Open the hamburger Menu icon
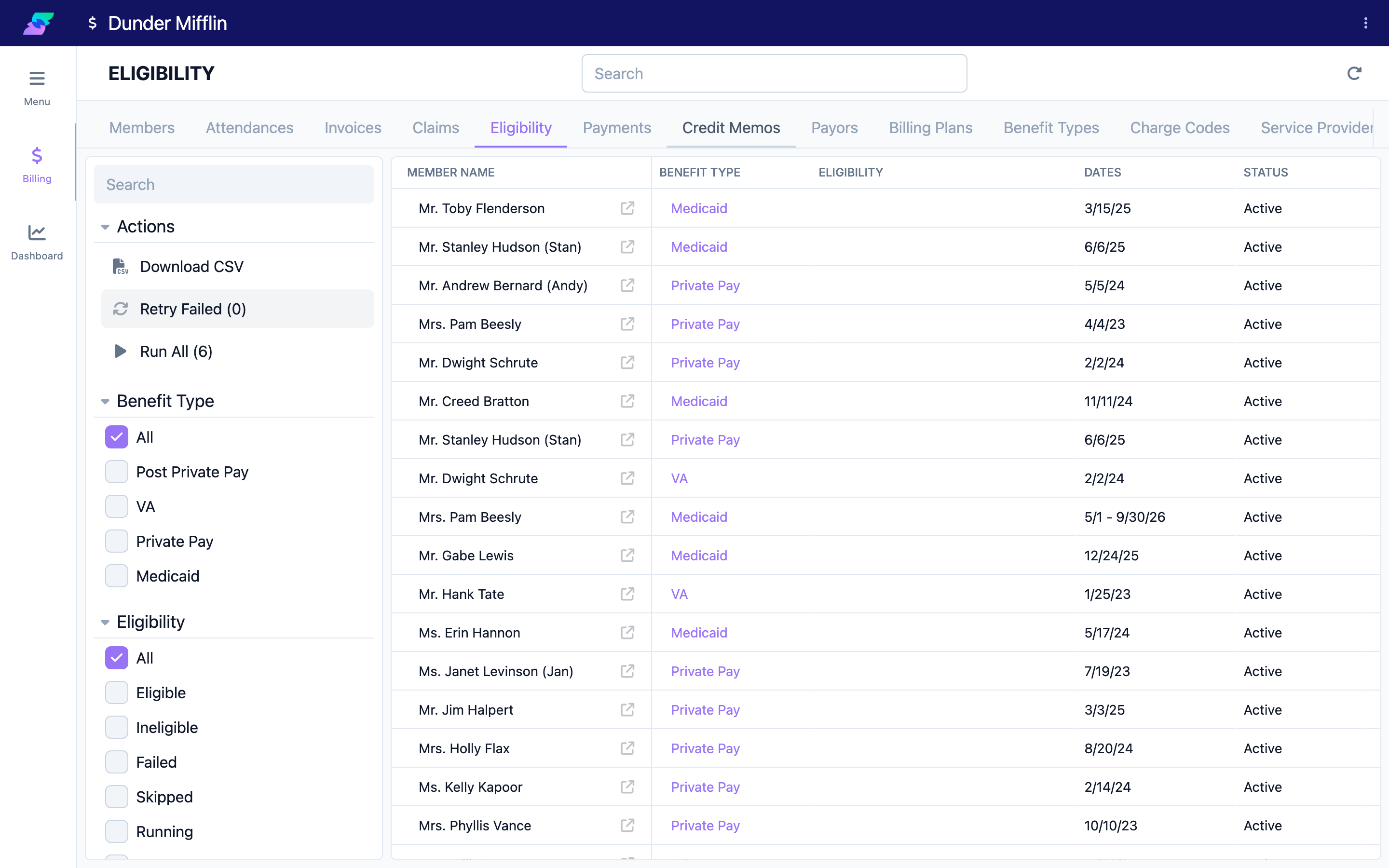This screenshot has width=1389, height=868. (37, 78)
